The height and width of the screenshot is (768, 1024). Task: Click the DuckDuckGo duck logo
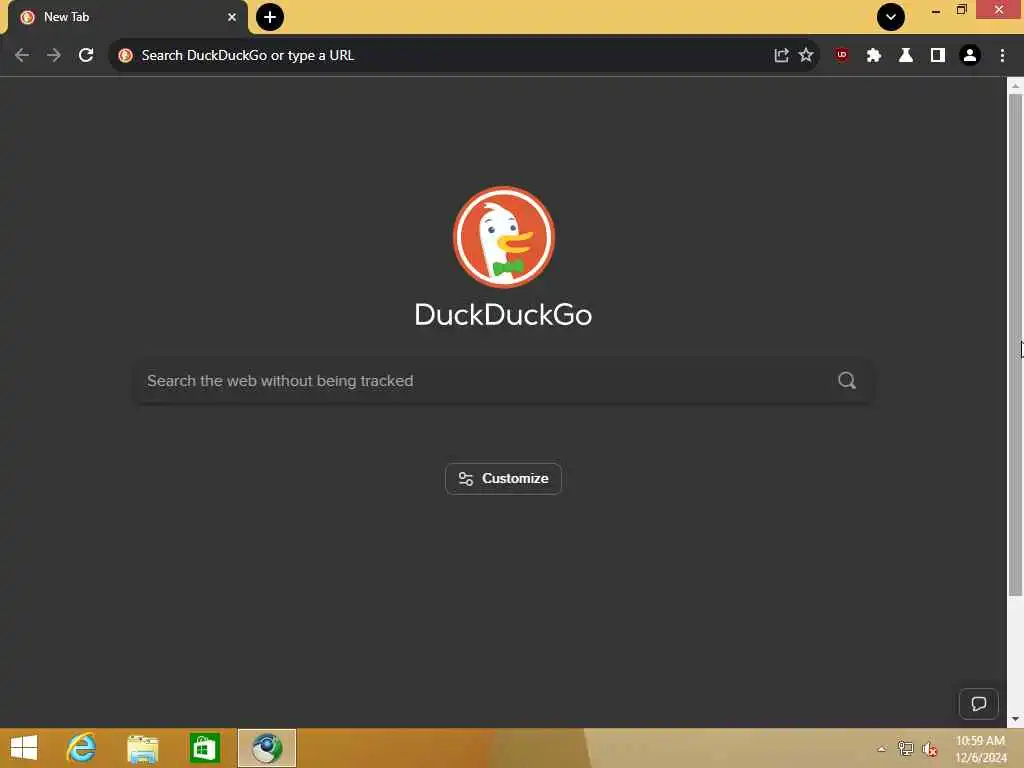click(504, 237)
